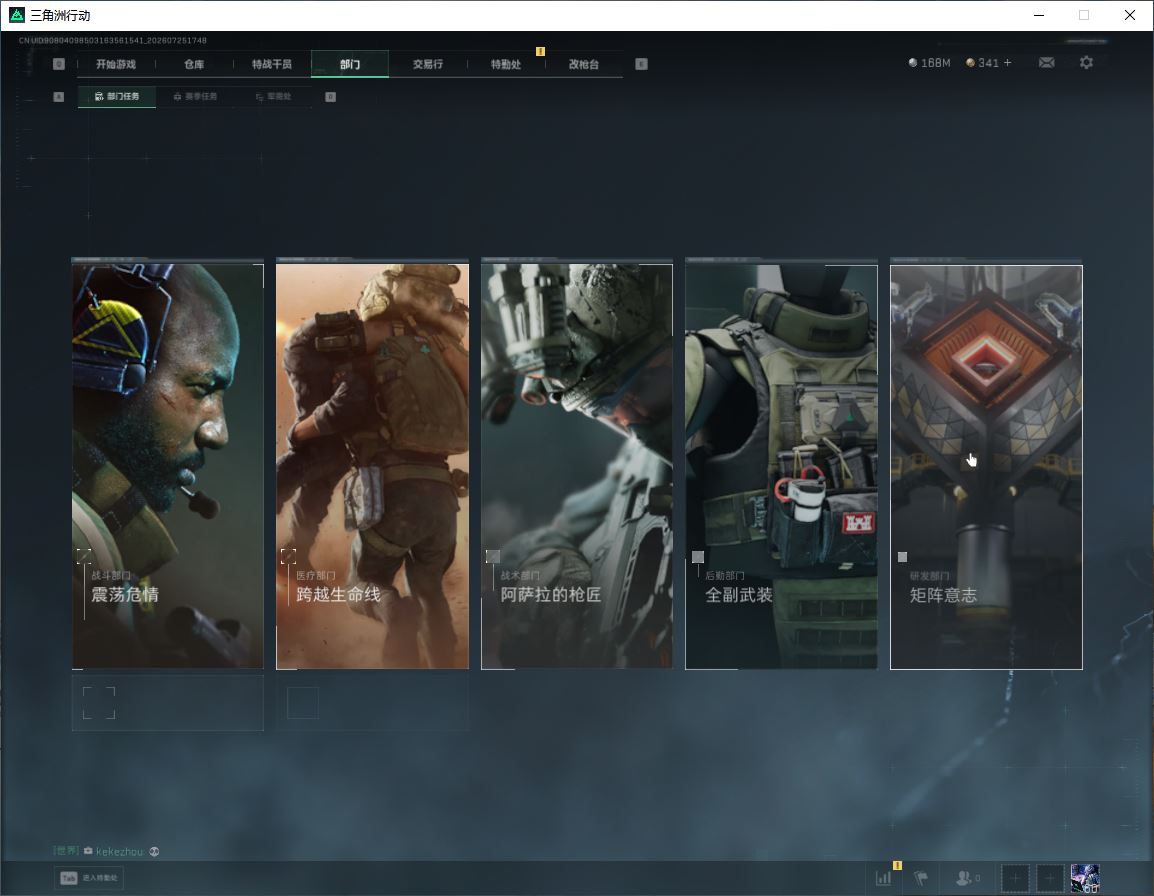Select the 矩阵意志 research department card
This screenshot has width=1154, height=896.
986,467
